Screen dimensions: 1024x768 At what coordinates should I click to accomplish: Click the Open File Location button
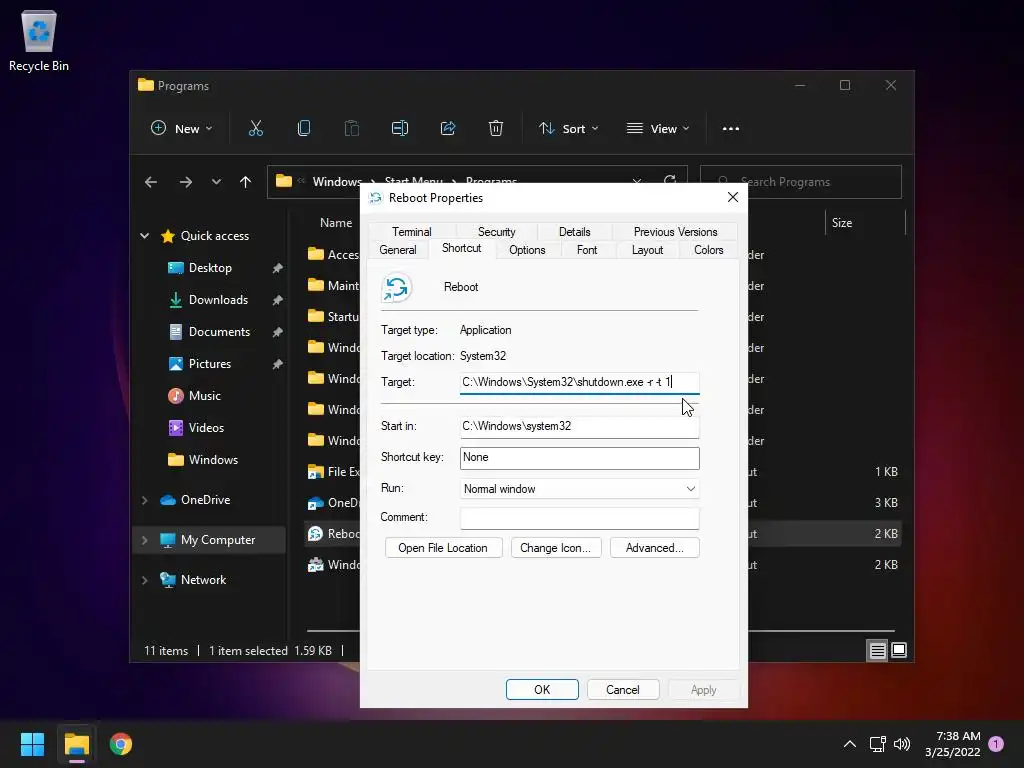(x=443, y=548)
